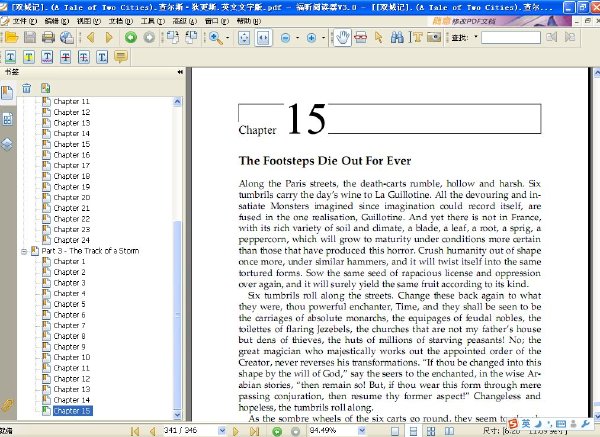Open the 视图(V) menu
600x437 pixels.
(x=89, y=21)
